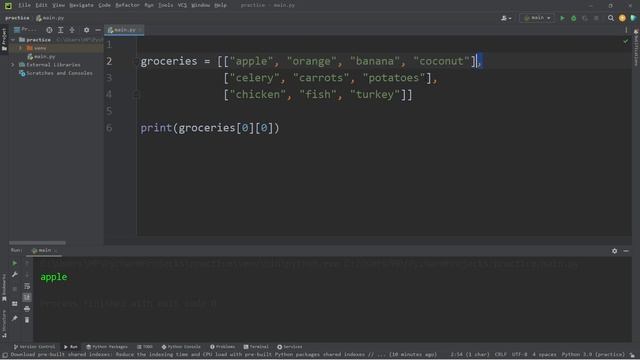
Task: Select the main tab in Run panel
Action: pos(44,251)
